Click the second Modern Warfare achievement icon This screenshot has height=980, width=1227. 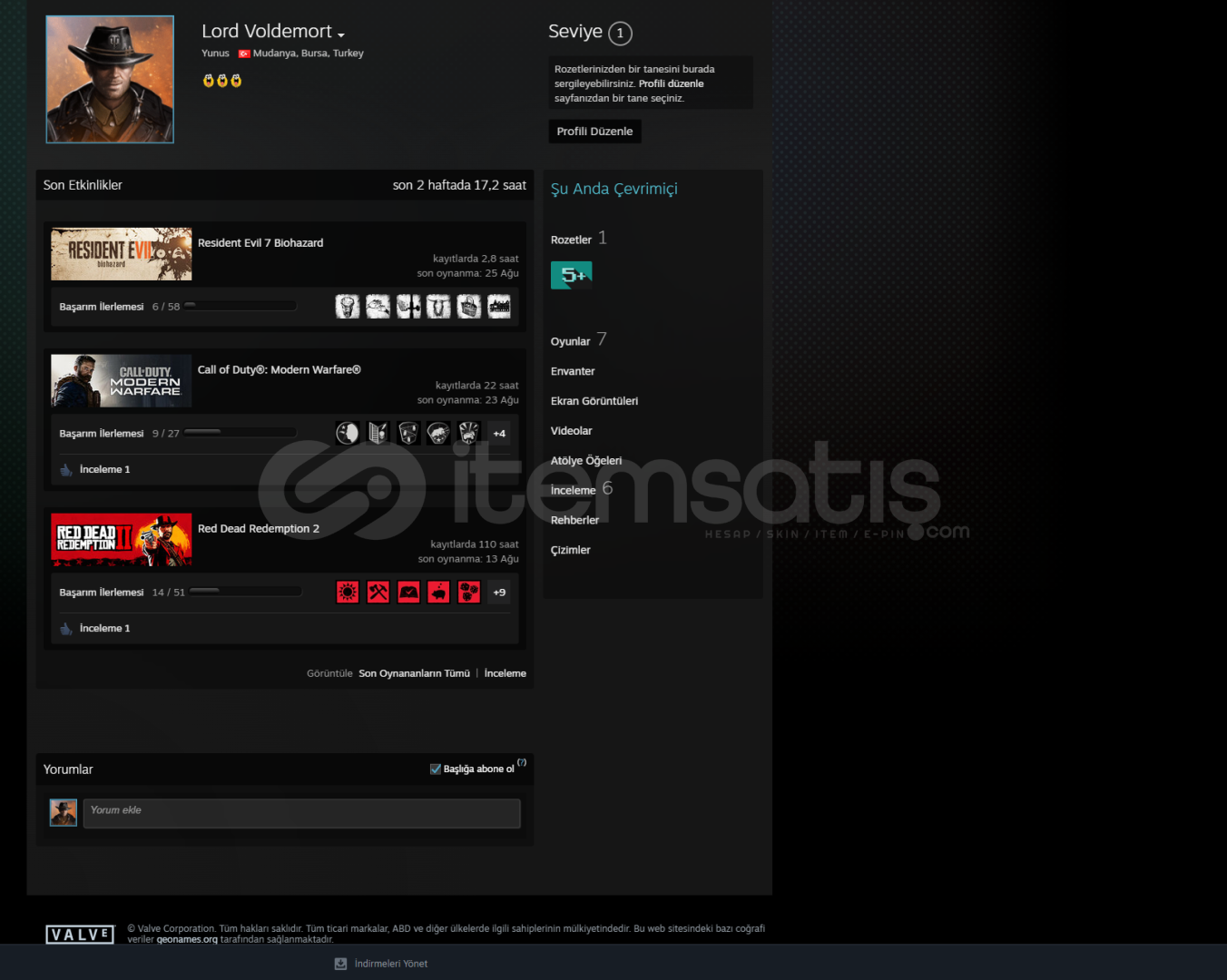point(378,434)
